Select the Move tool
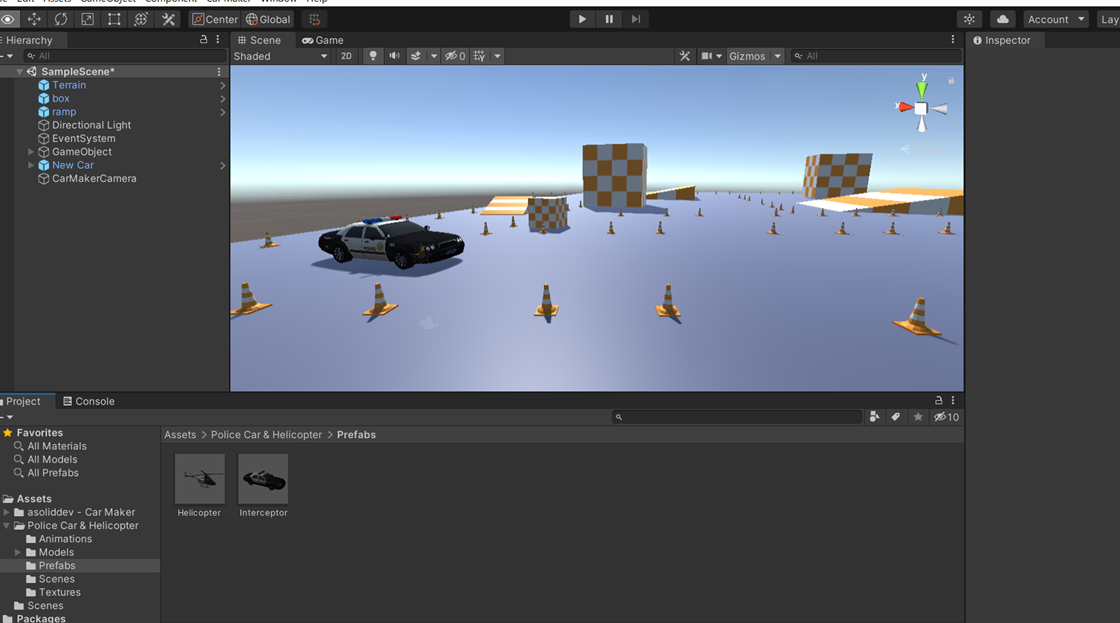This screenshot has height=623, width=1120. (x=34, y=19)
